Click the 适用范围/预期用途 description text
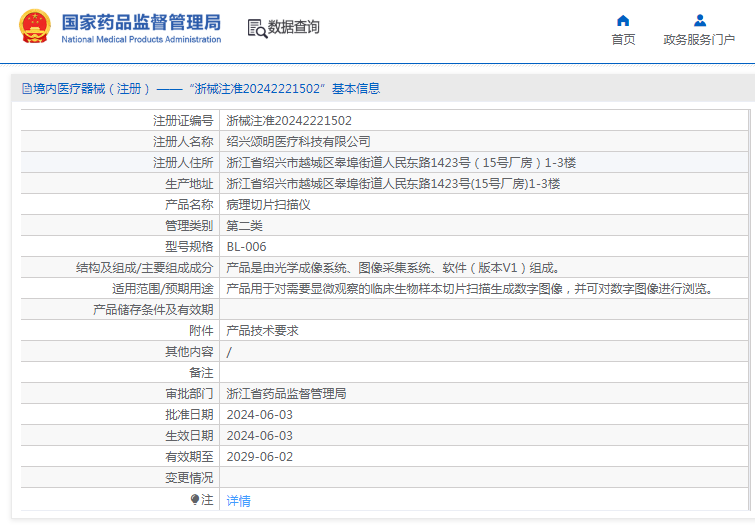 click(x=469, y=289)
